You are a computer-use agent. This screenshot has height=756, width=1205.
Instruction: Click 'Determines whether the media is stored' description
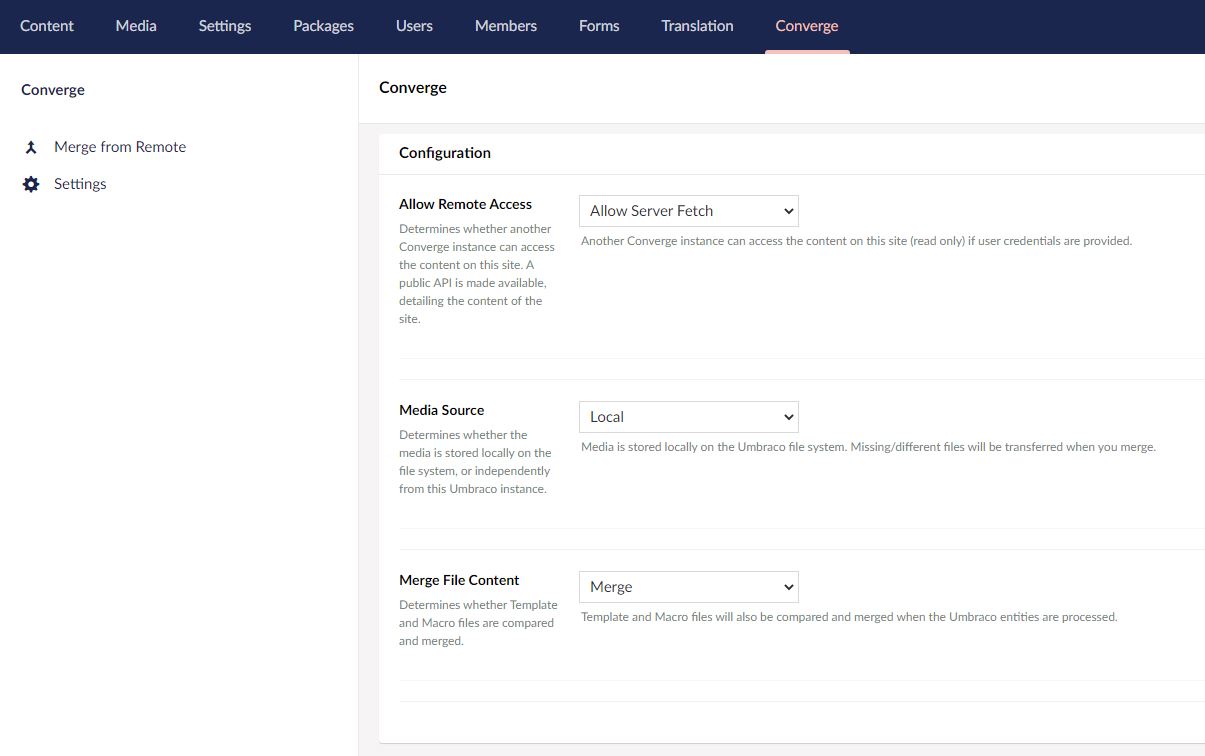476,462
